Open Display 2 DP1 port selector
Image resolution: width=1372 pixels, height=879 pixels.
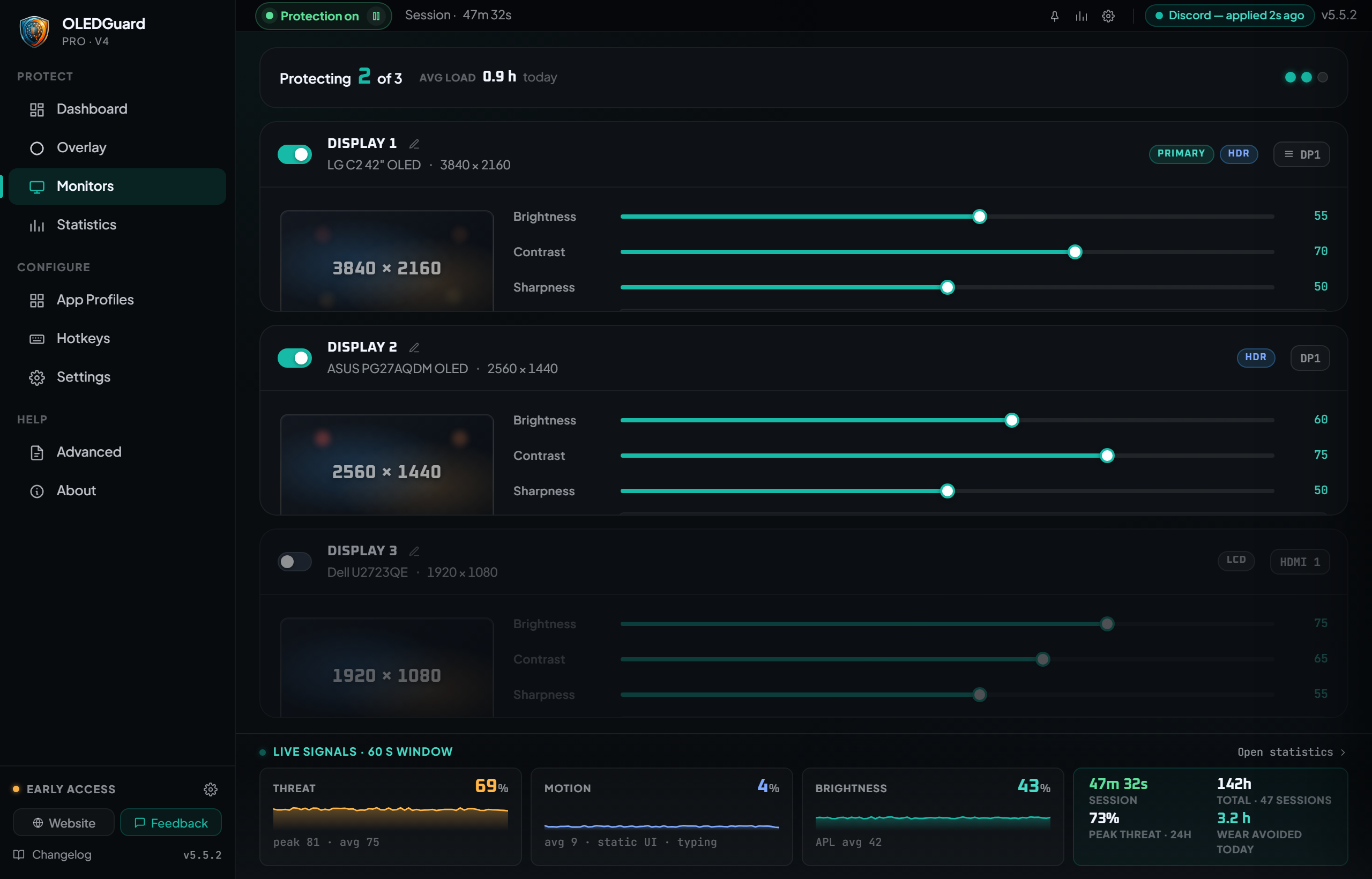pos(1310,358)
